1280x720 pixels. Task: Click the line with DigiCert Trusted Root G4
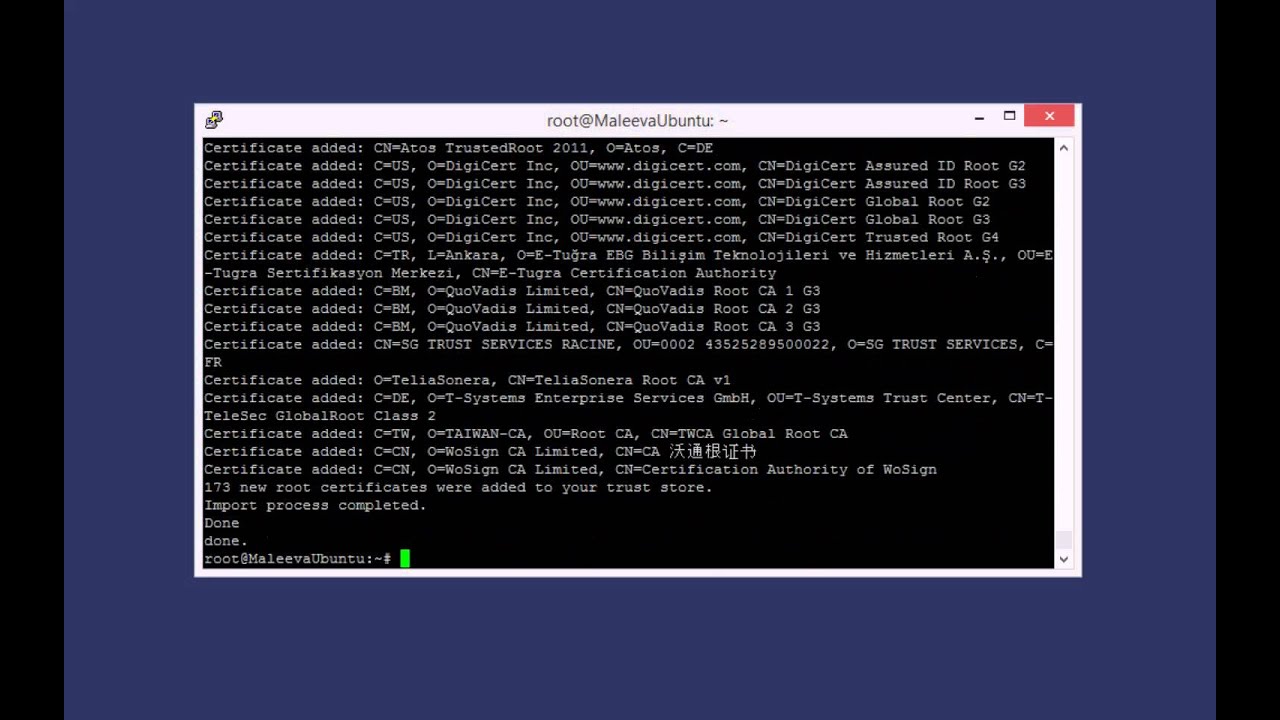pos(601,238)
